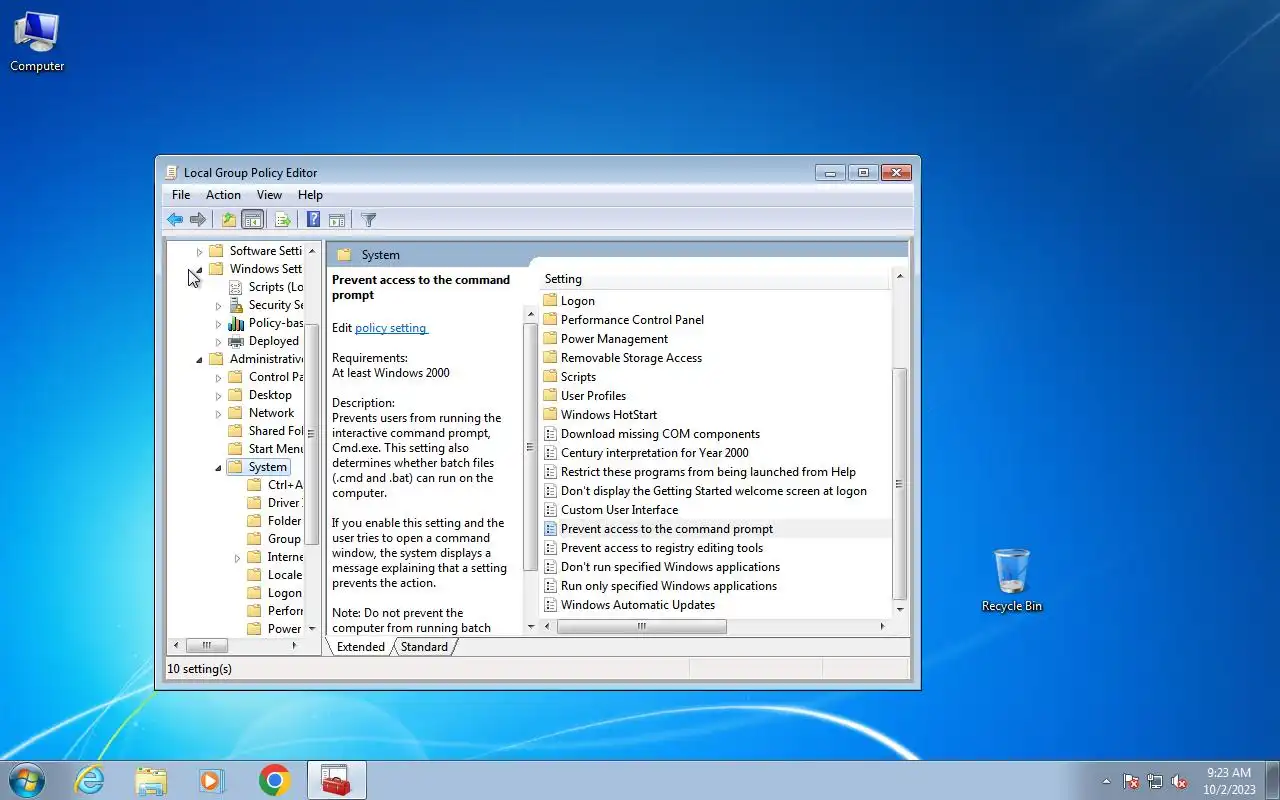Expand the Network tree node
This screenshot has height=800, width=1280.
tap(218, 414)
